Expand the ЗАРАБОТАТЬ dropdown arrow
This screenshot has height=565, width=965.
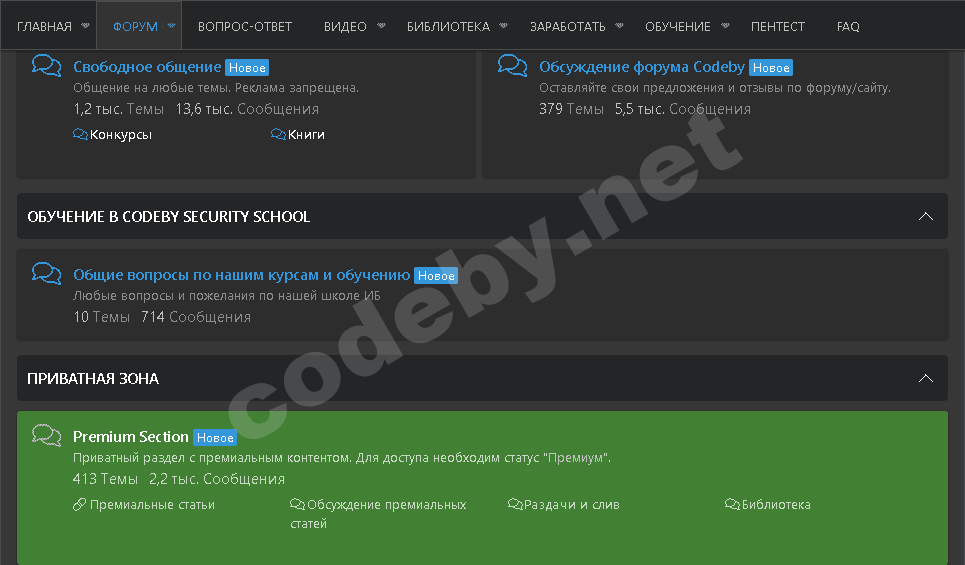click(619, 26)
